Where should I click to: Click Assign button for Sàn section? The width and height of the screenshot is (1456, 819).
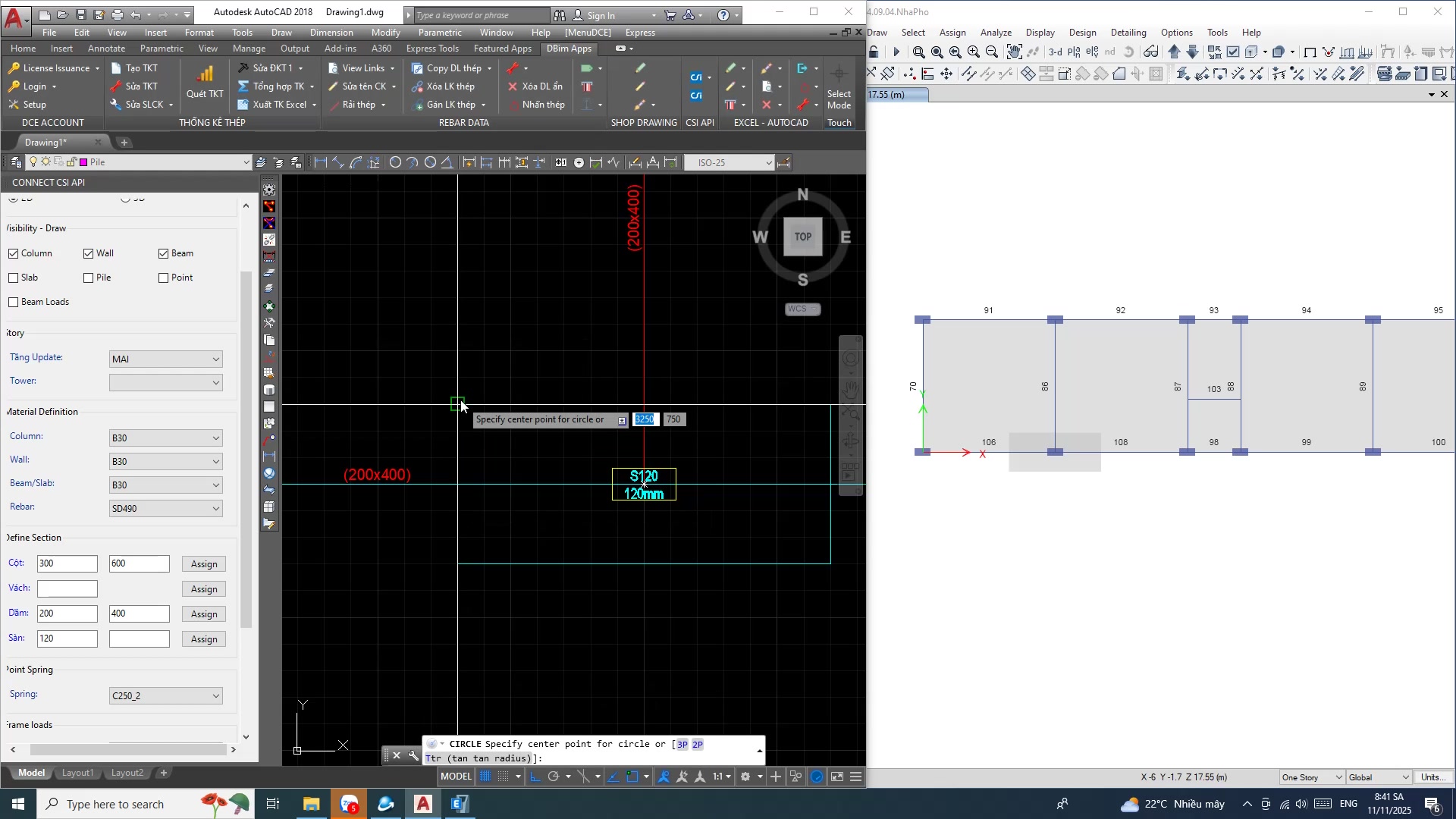pyautogui.click(x=204, y=639)
